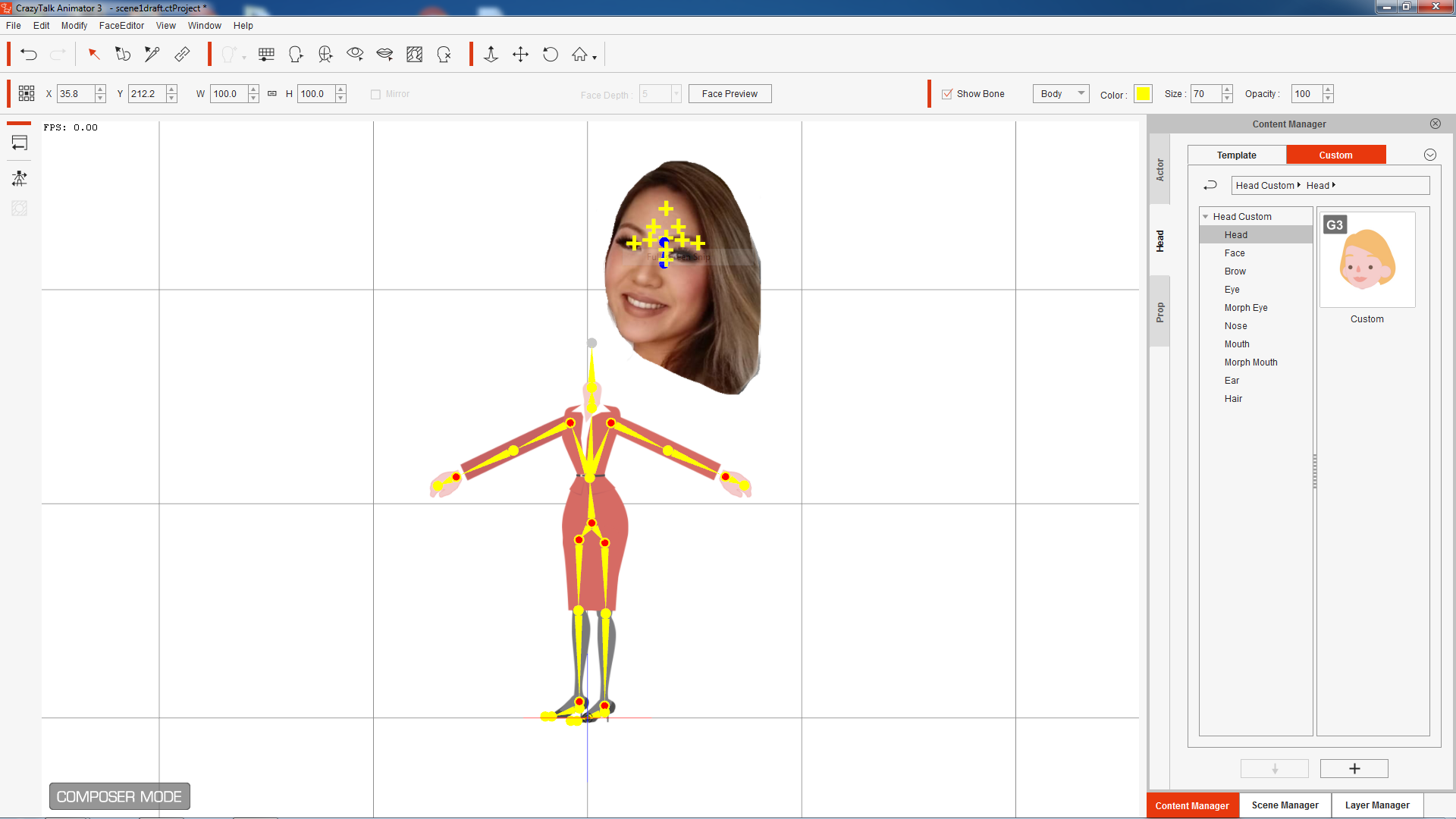
Task: Click the stage mode icon in left sidebar
Action: click(x=20, y=143)
